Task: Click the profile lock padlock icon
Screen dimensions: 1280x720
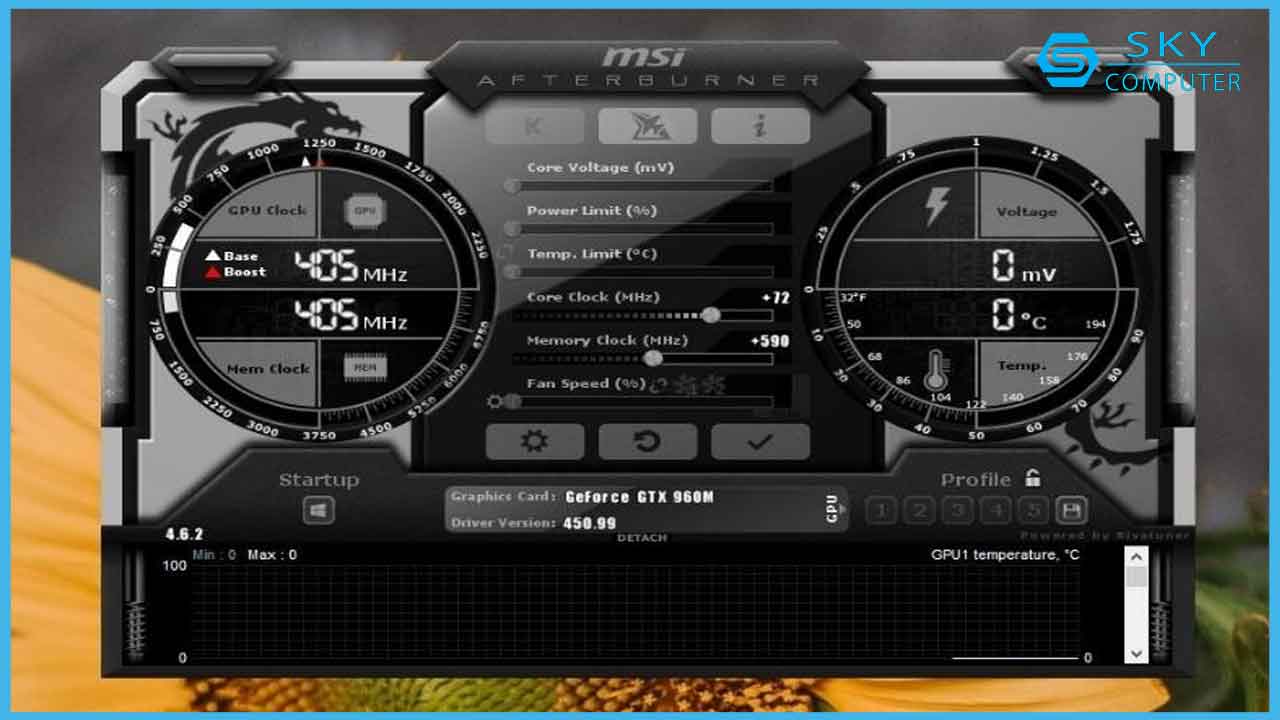Action: click(1033, 478)
